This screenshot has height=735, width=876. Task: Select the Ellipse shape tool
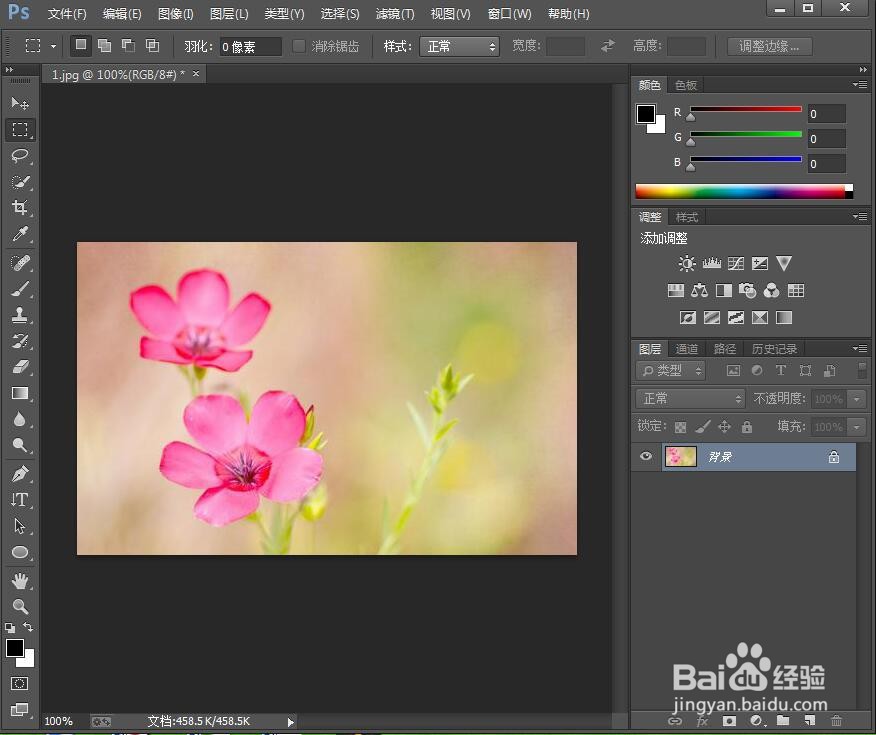20,552
